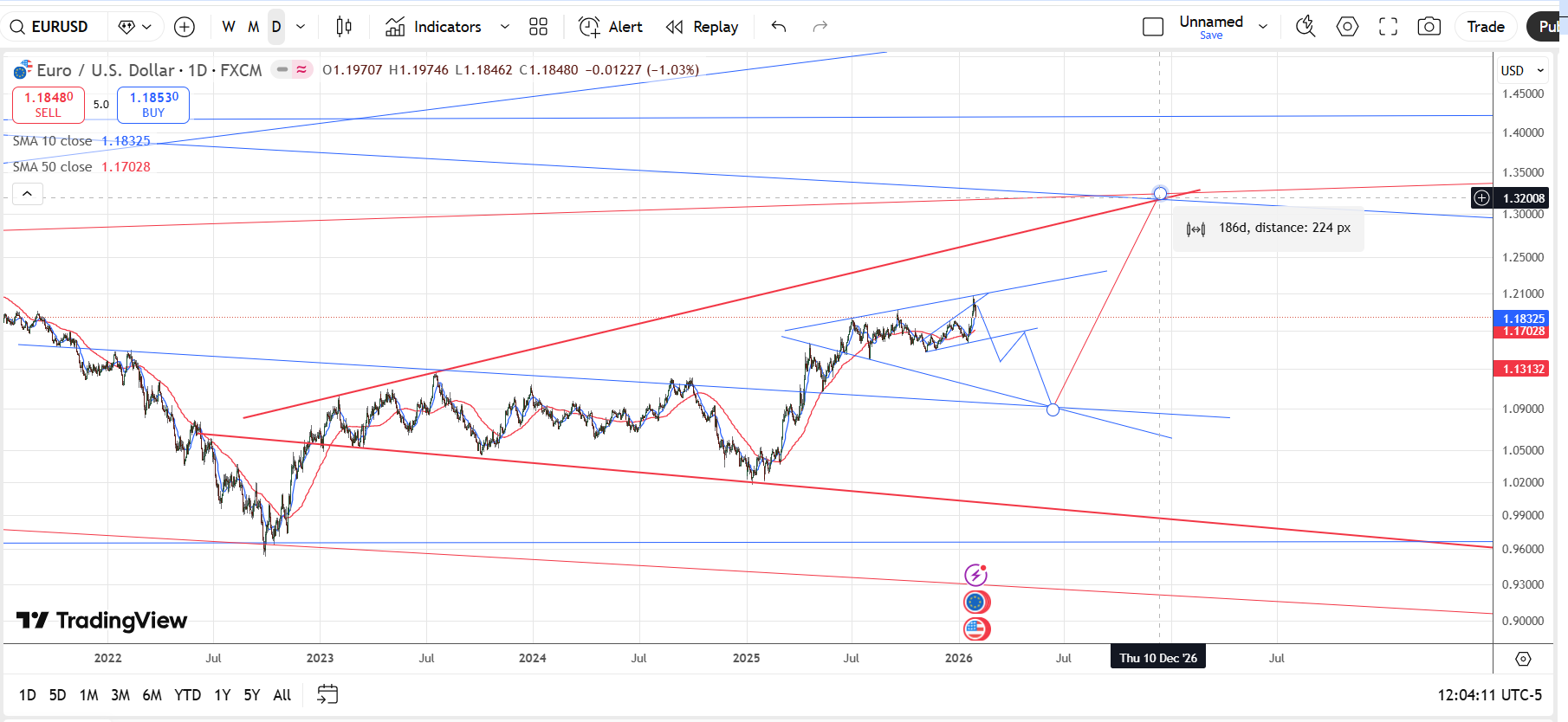The height and width of the screenshot is (722, 1568).
Task: Expand the time interval dropdown arrow
Action: click(x=301, y=27)
